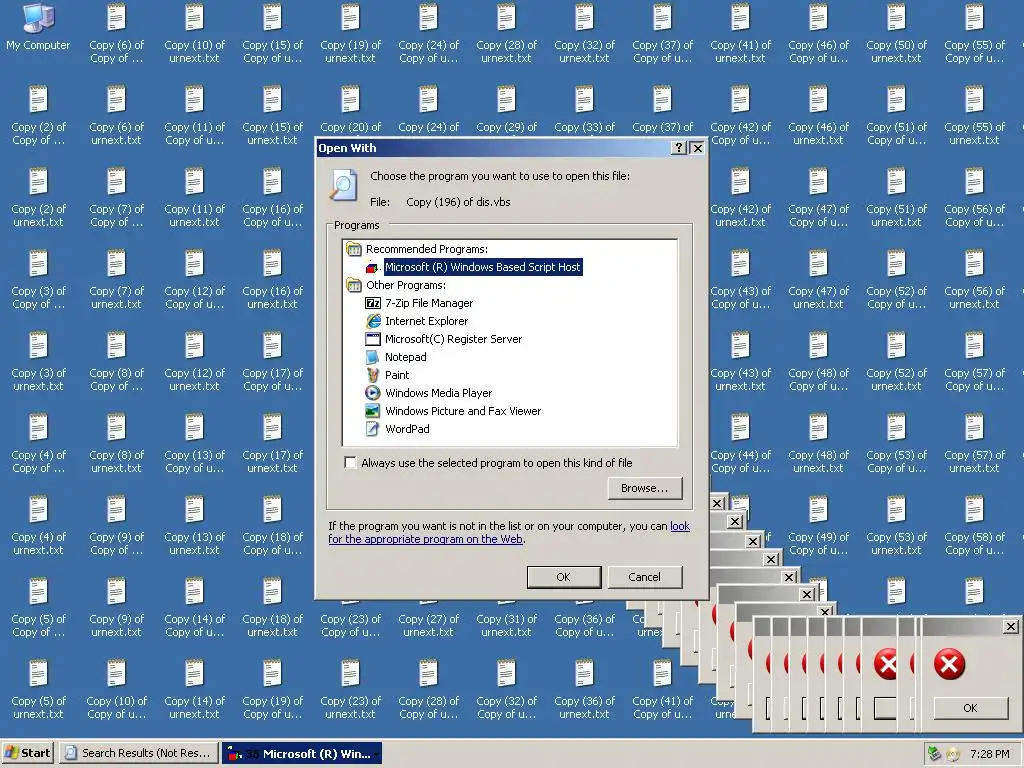Click the red error icon in front error dialog
The height and width of the screenshot is (768, 1024).
click(x=949, y=664)
